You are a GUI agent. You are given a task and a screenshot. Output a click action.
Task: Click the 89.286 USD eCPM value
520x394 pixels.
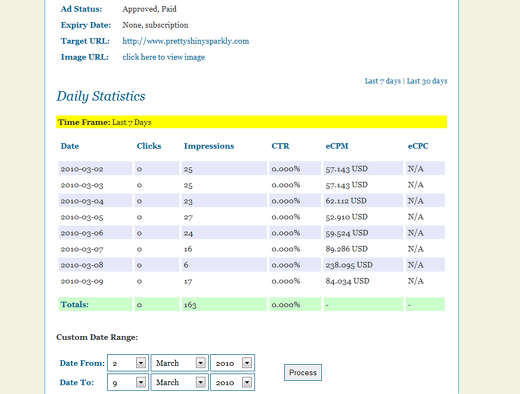click(x=347, y=249)
